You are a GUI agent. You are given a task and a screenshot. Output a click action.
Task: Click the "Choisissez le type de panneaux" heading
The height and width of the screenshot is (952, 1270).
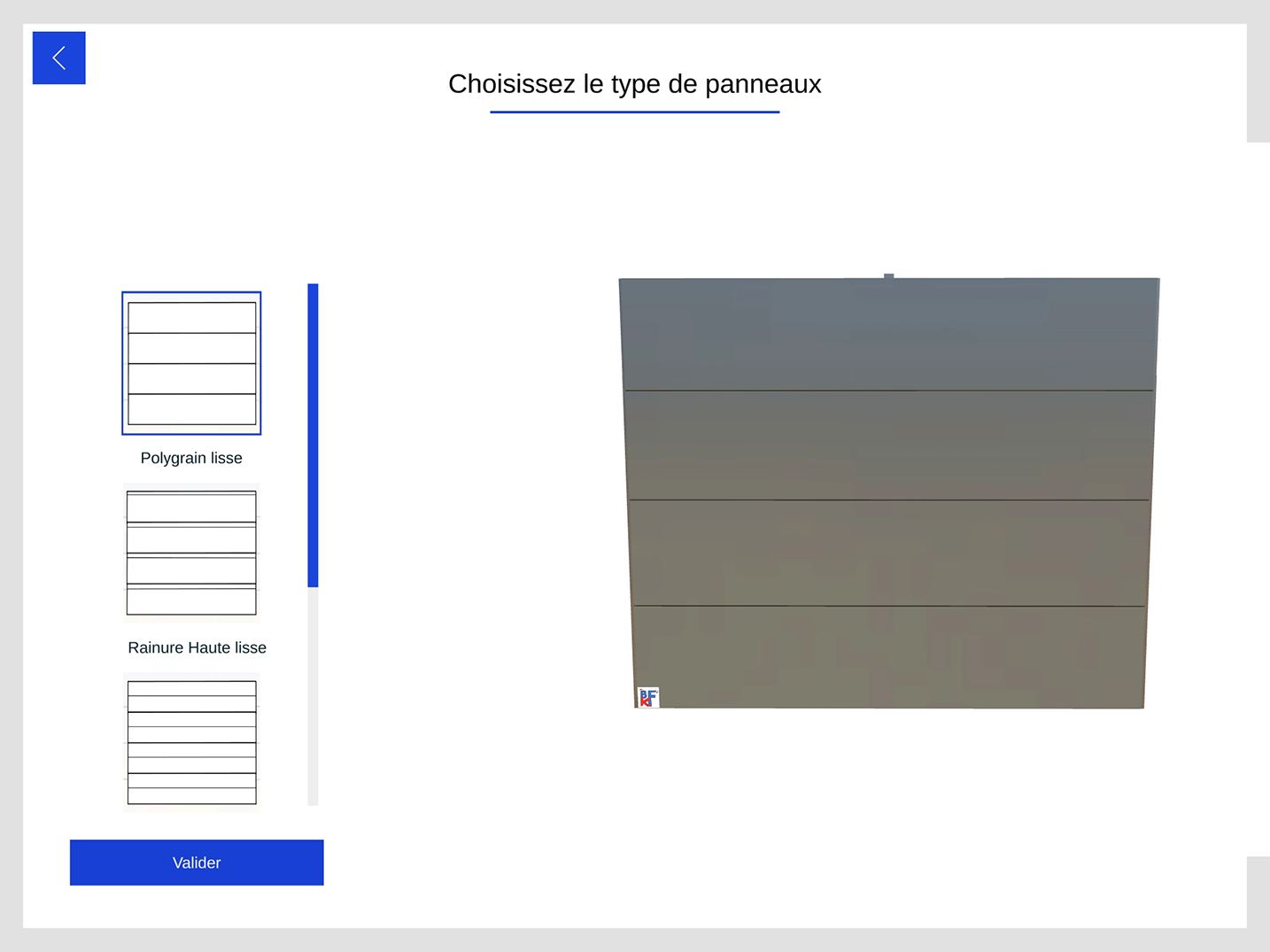pyautogui.click(x=634, y=84)
